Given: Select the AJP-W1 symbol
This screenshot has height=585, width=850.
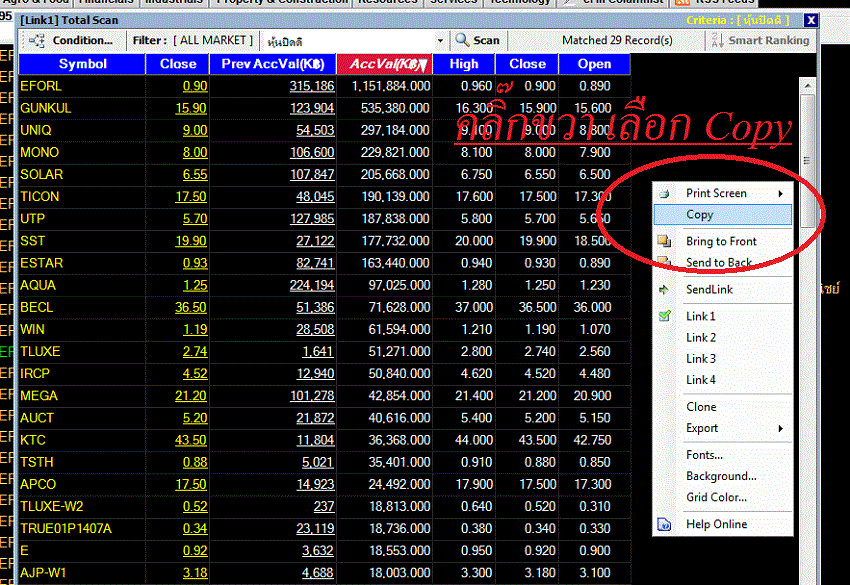Looking at the screenshot, I should 43,573.
